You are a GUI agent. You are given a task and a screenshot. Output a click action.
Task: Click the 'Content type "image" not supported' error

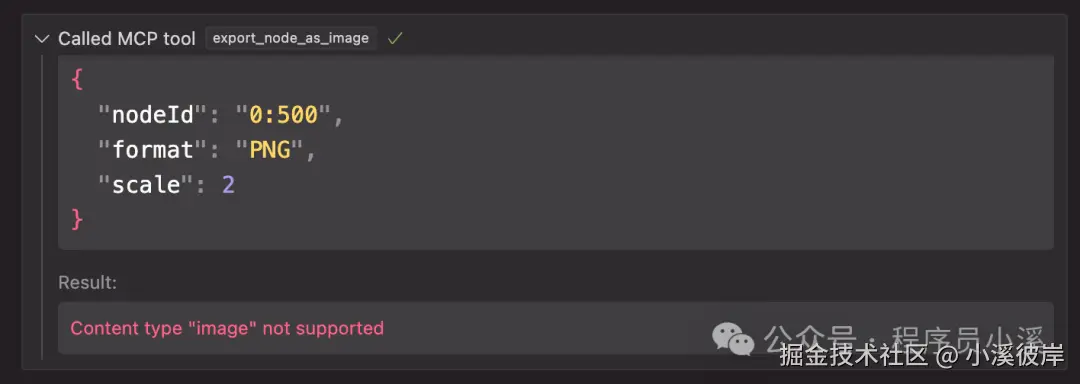(x=227, y=328)
